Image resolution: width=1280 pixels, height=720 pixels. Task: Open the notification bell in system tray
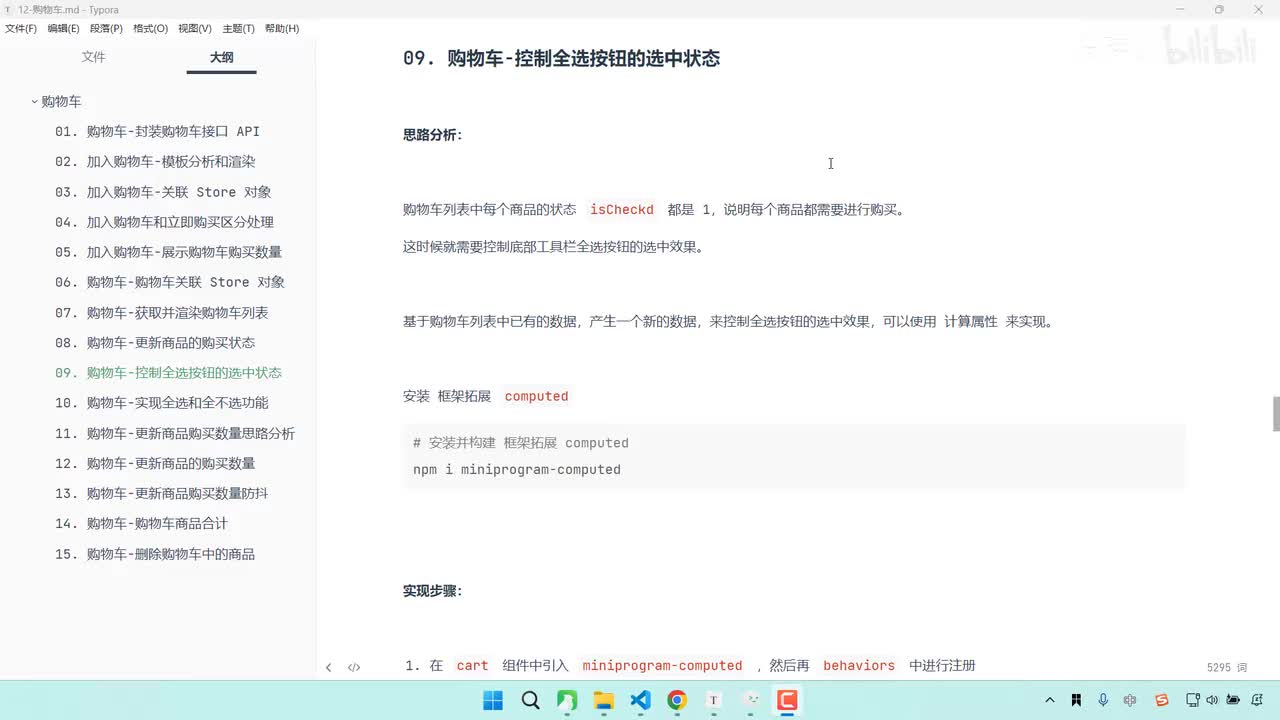pyautogui.click(x=1258, y=700)
